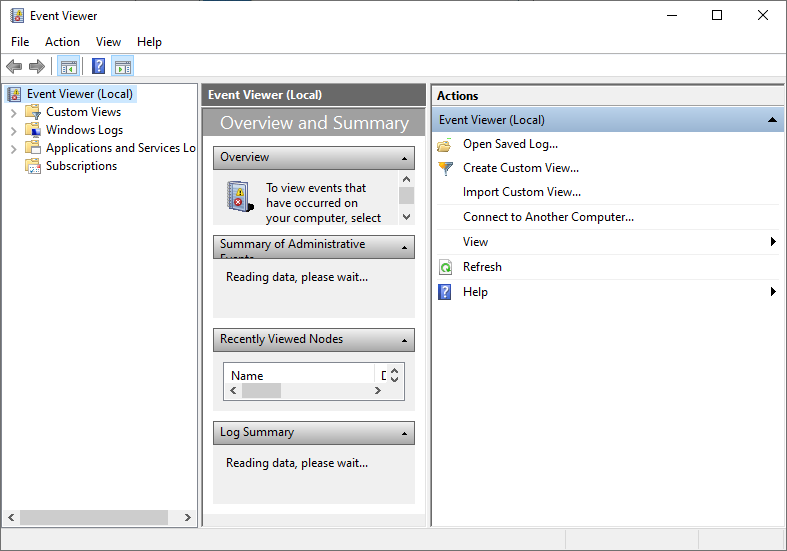Click the Windows Logs folder icon
Image resolution: width=787 pixels, height=551 pixels.
click(x=33, y=129)
